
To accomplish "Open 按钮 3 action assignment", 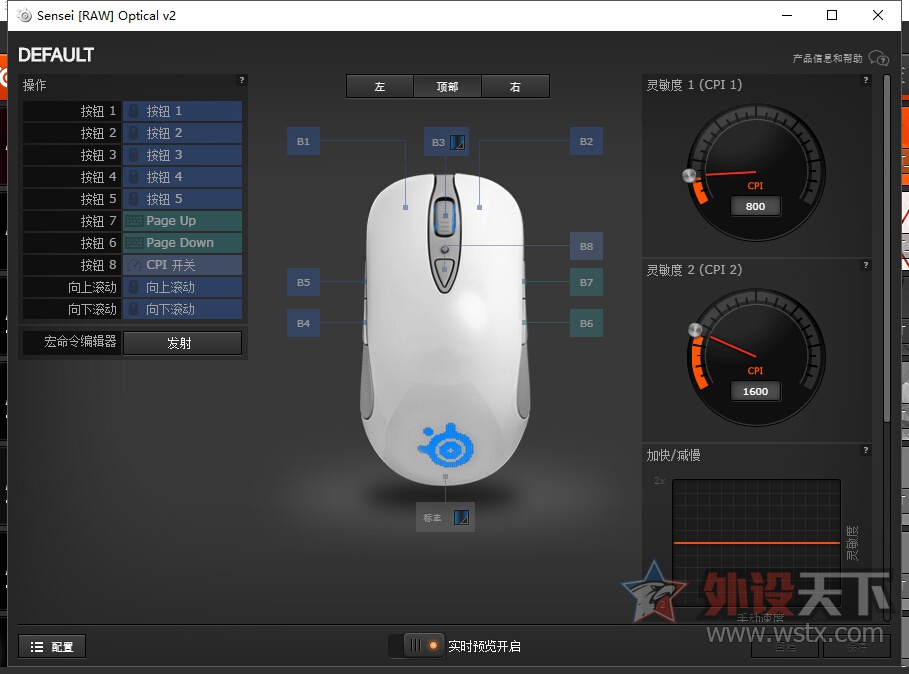I will (182, 155).
